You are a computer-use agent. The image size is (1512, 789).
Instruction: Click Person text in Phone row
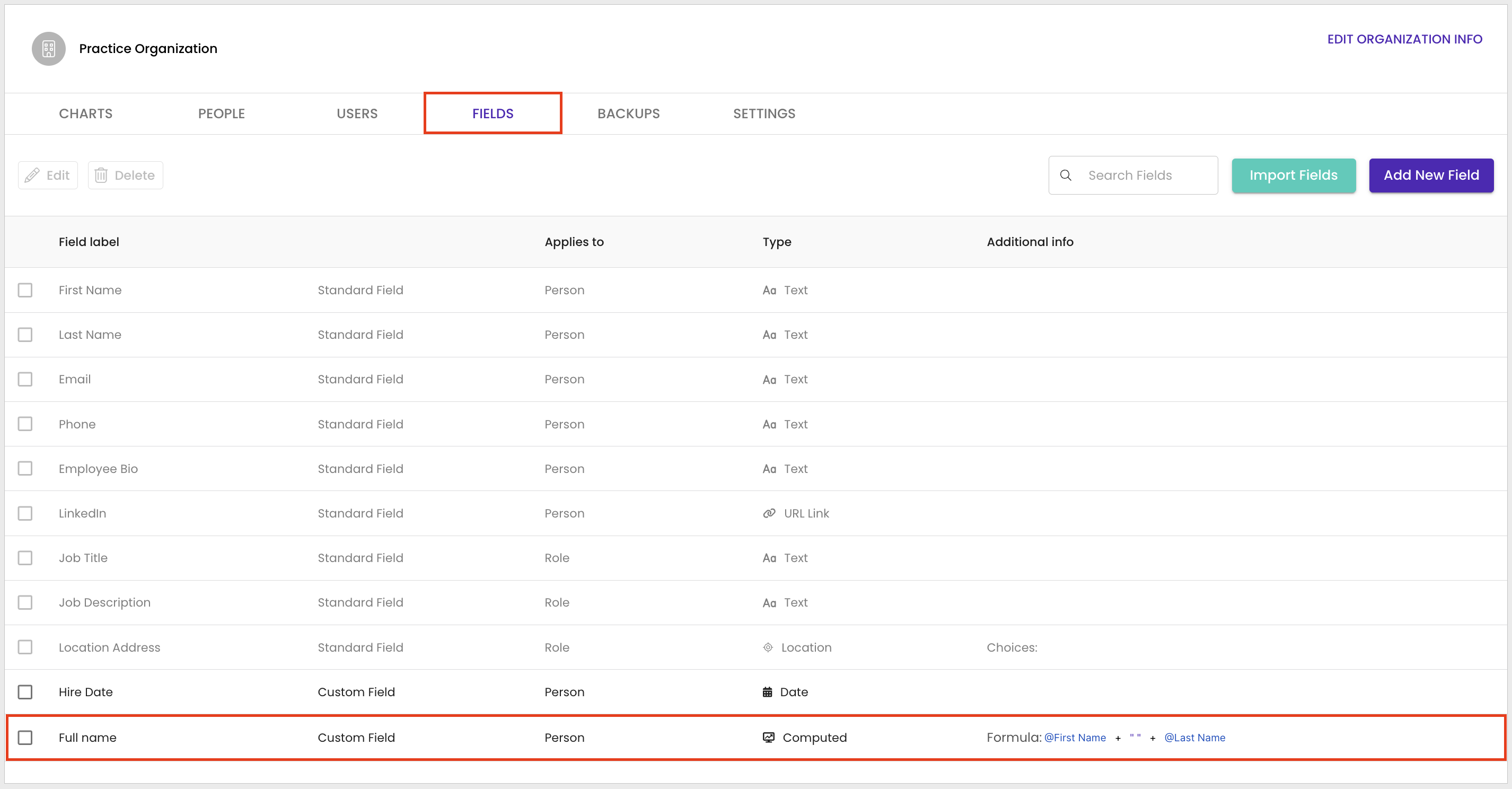[565, 424]
